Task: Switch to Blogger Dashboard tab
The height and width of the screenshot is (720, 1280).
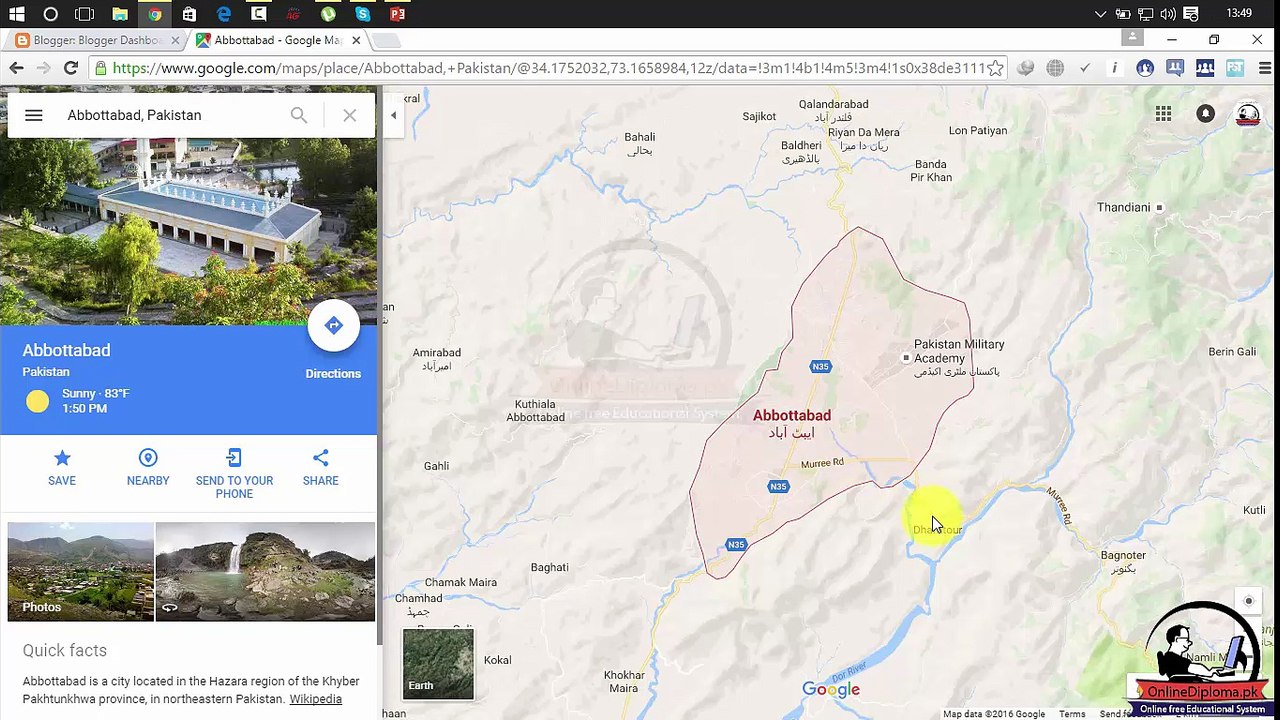Action: click(x=96, y=40)
